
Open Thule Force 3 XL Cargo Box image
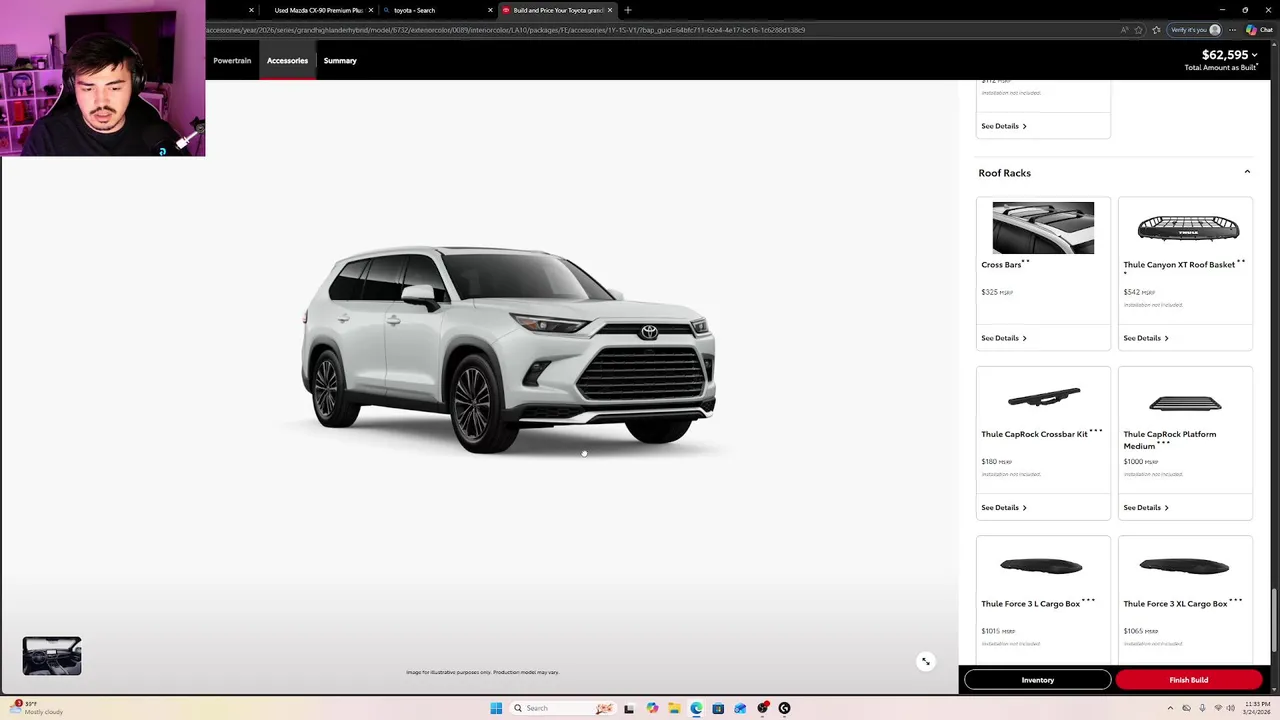click(x=1185, y=566)
